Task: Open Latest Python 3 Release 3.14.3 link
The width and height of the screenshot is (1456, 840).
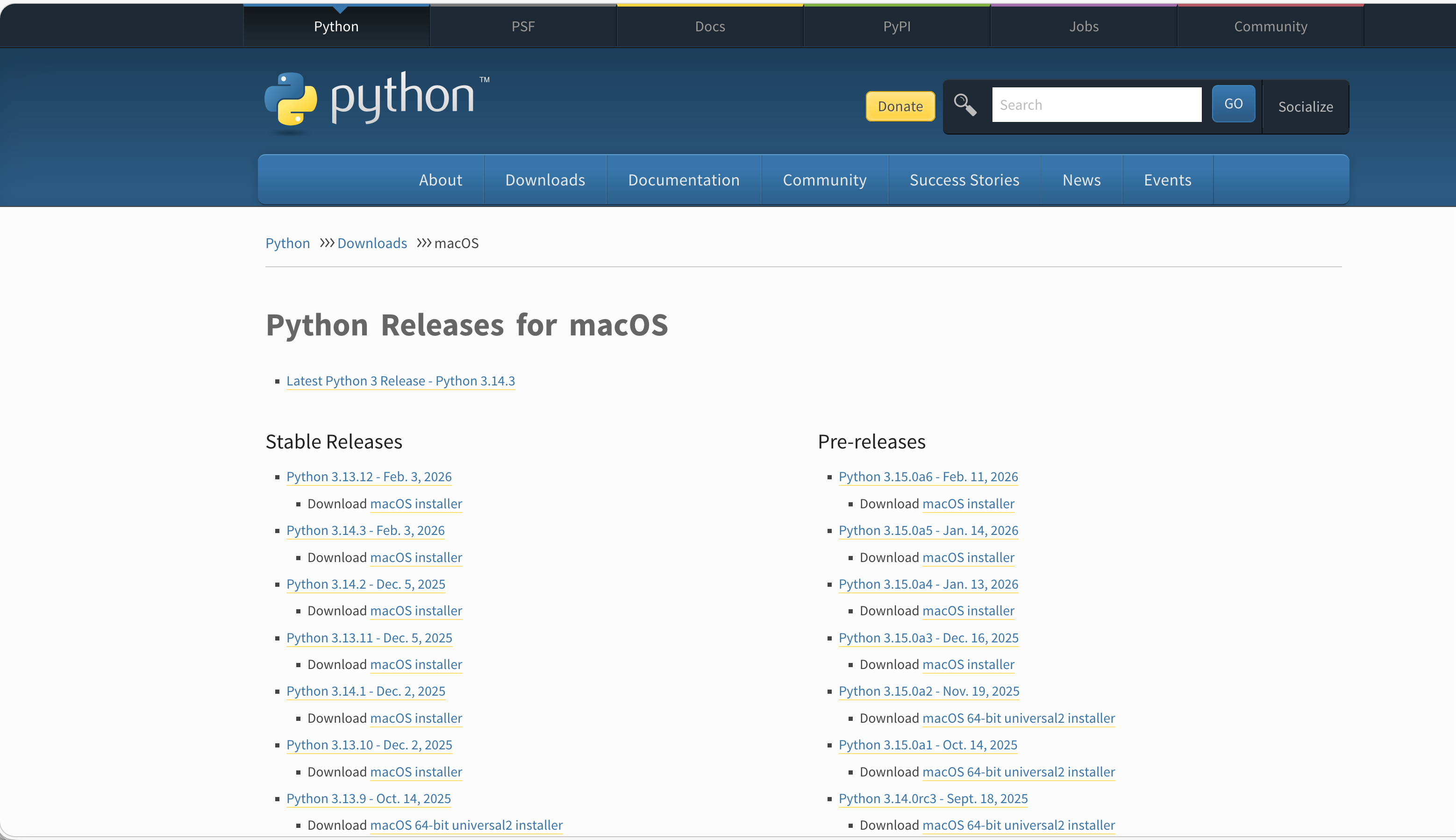Action: tap(400, 381)
